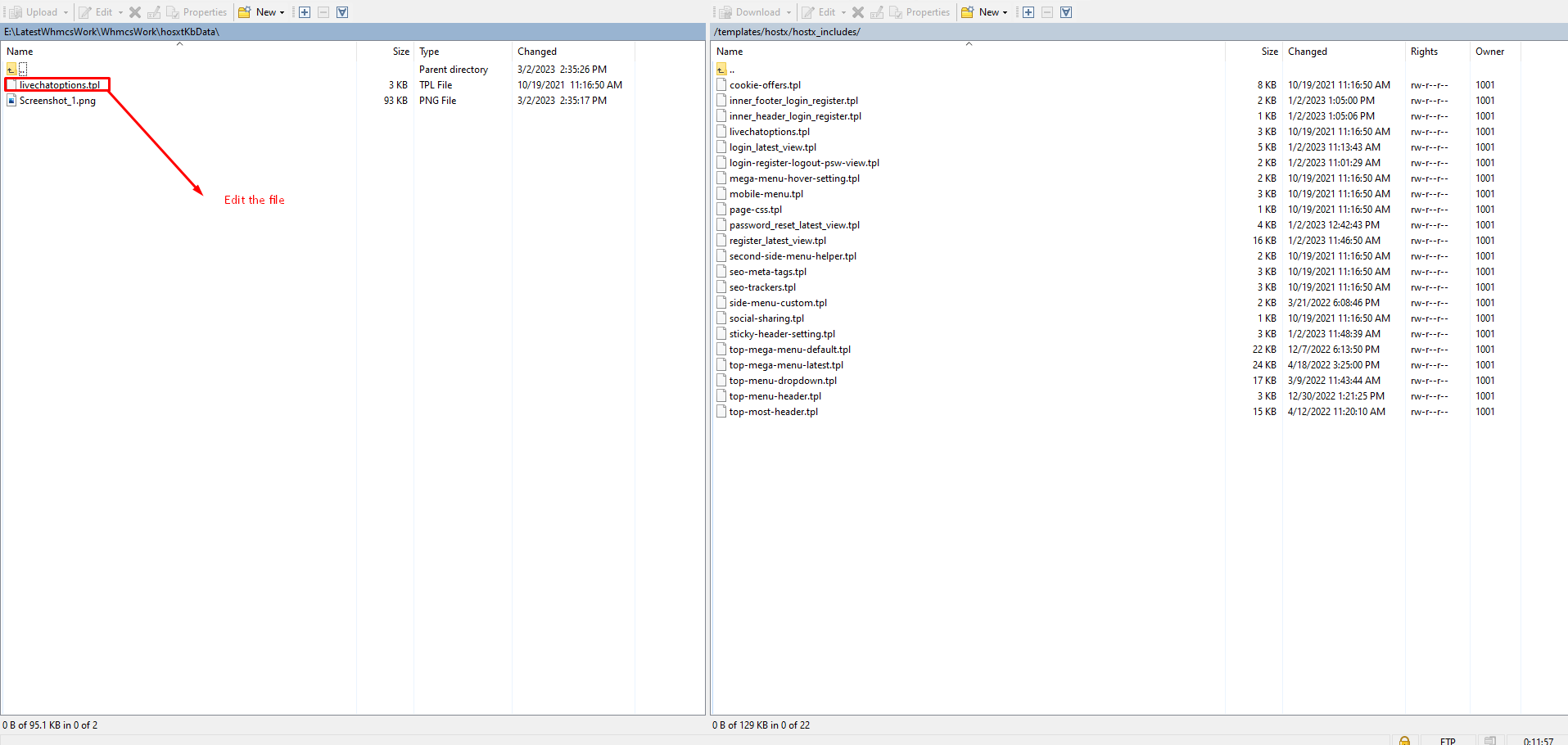The image size is (1568, 745).
Task: Click the remote path /templates/hostx/hostx_includes/
Action: tap(786, 32)
